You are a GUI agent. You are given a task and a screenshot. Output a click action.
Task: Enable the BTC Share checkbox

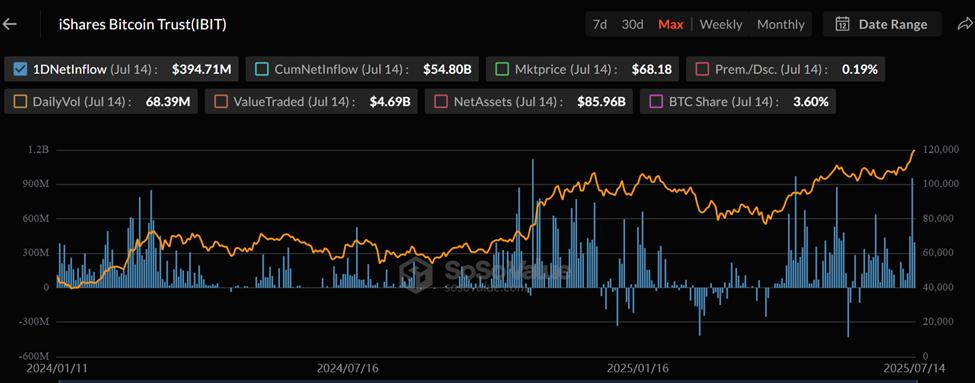[655, 102]
